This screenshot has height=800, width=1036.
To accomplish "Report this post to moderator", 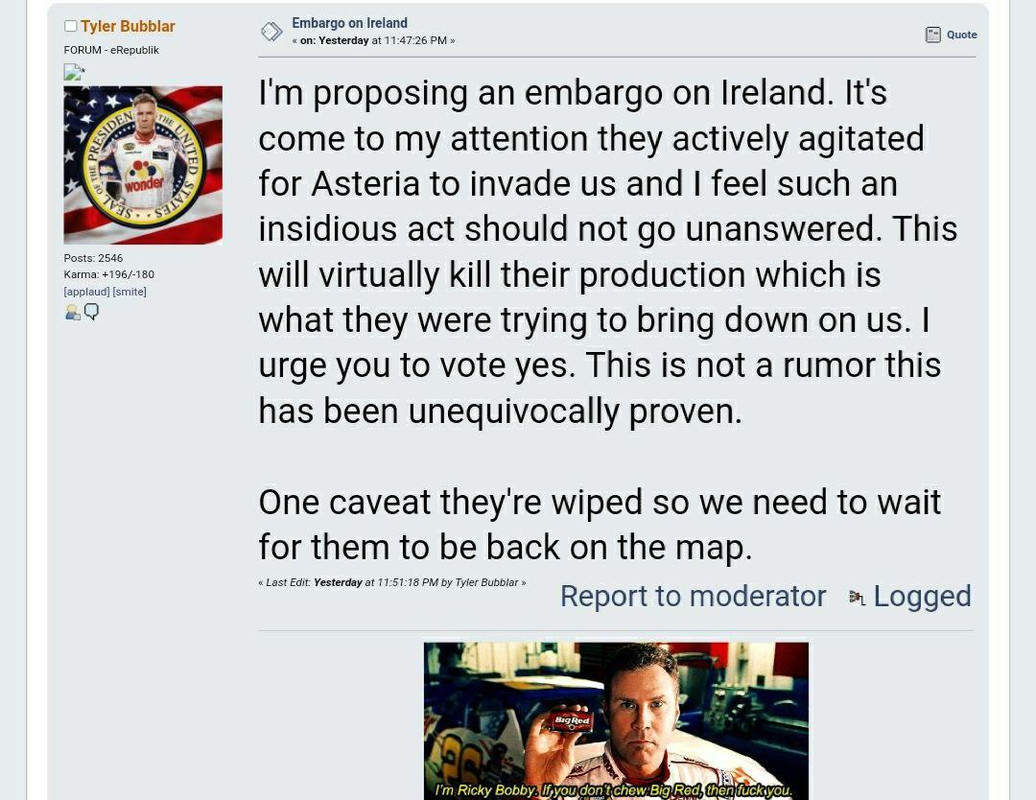I will [693, 596].
